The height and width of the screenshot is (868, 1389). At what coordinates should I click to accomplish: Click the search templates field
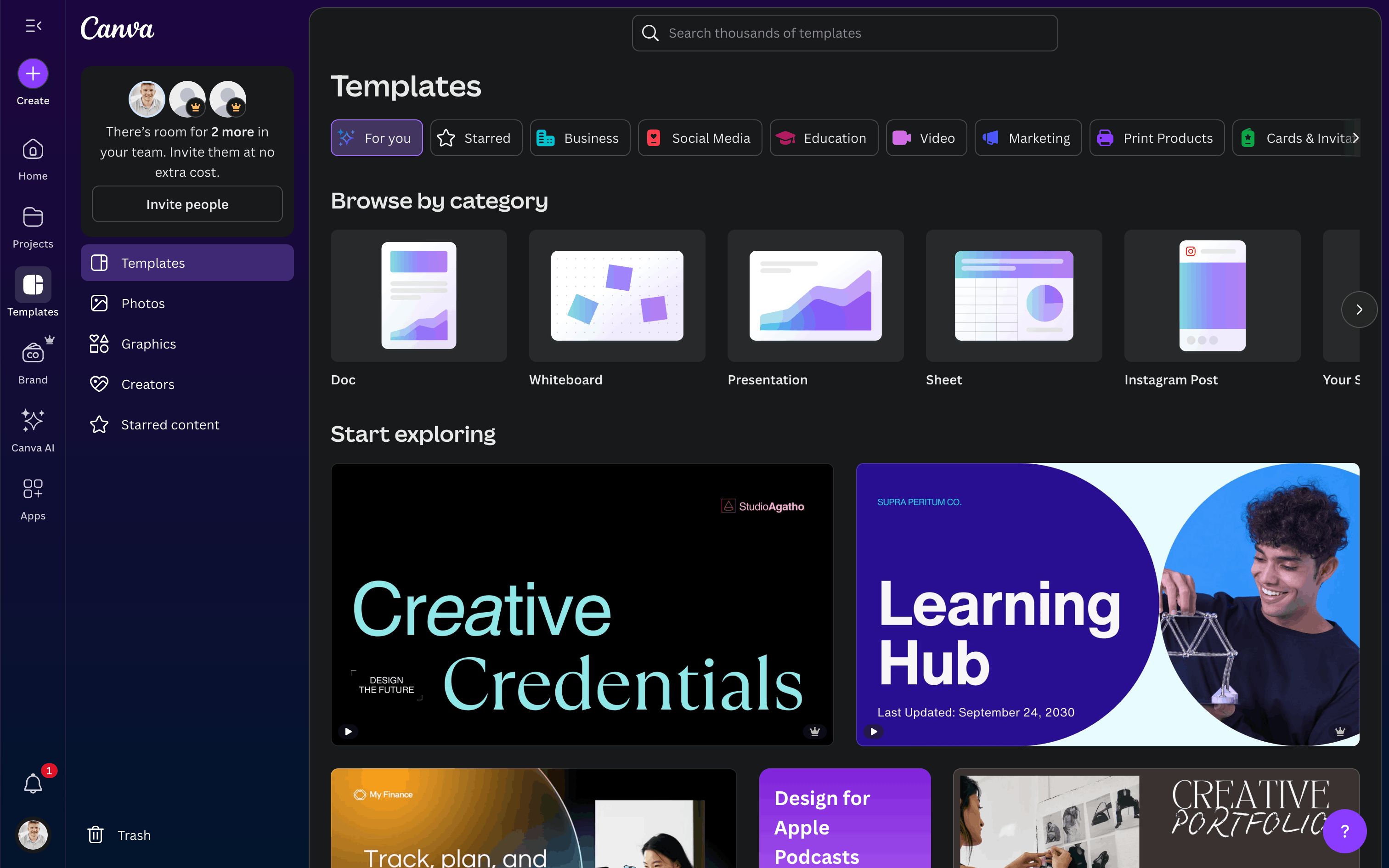point(844,33)
